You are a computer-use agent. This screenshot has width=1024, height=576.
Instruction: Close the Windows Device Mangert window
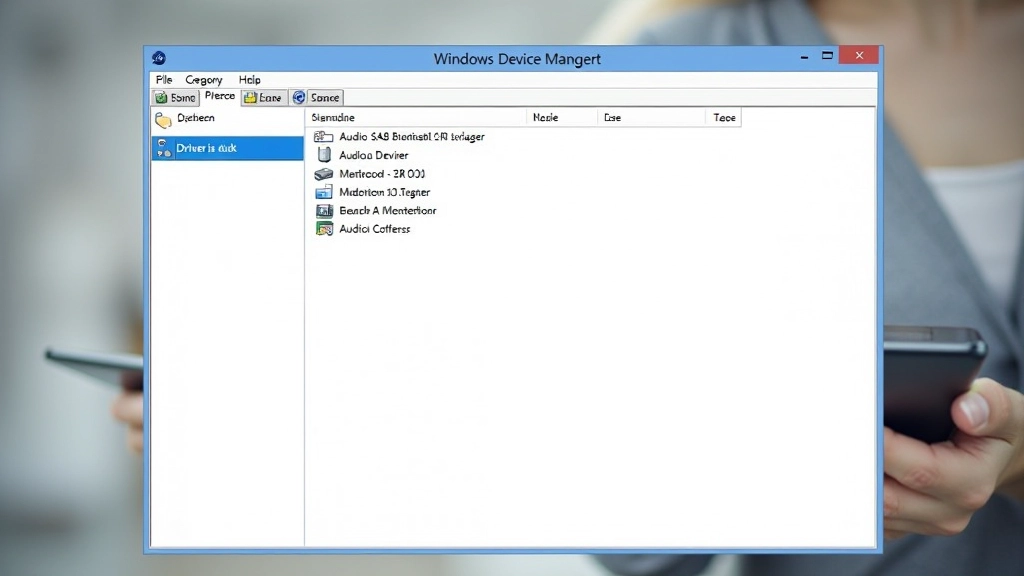[859, 56]
